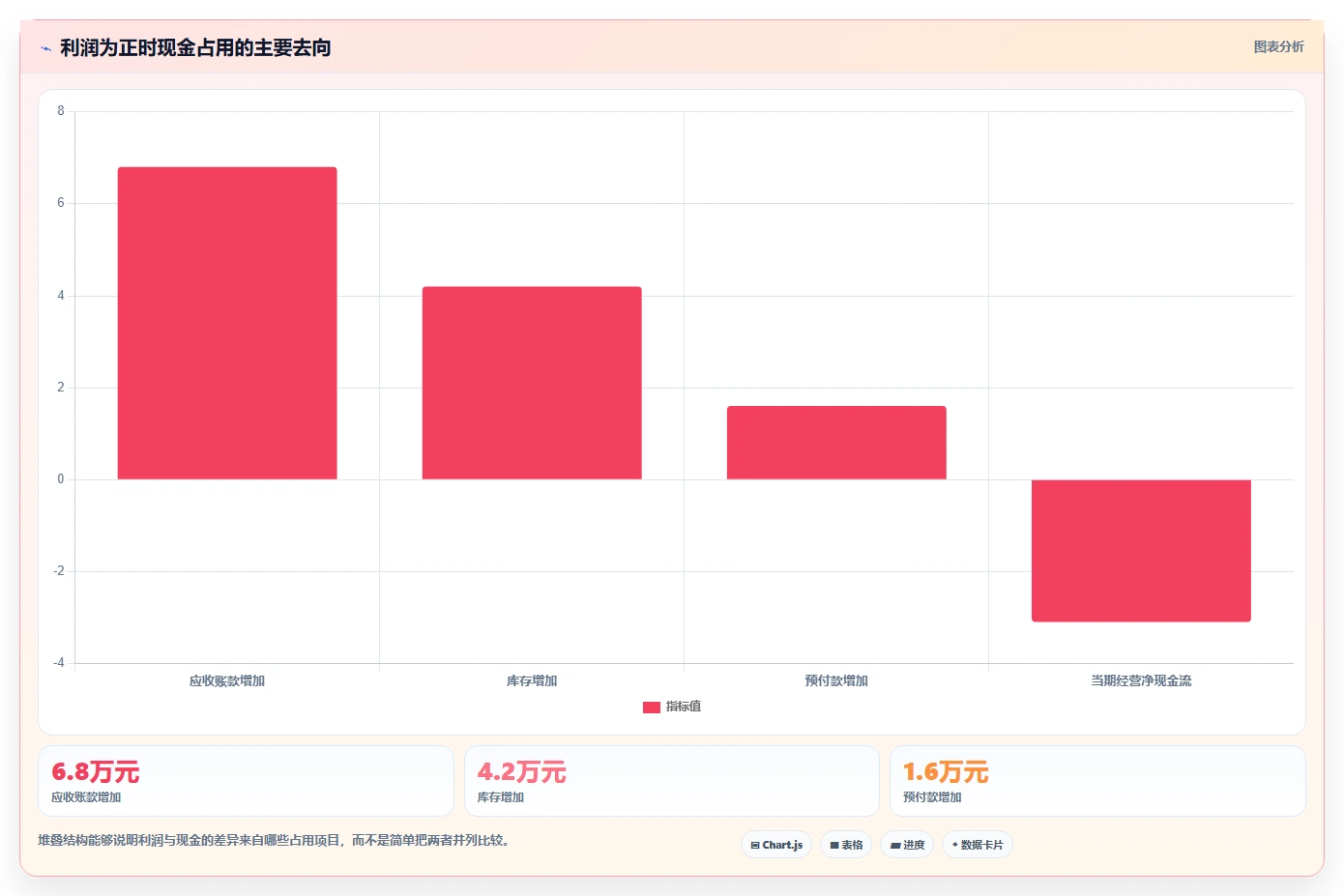Screen dimensions: 1344x896
Task: Click the 指标值 legend label
Action: click(684, 707)
